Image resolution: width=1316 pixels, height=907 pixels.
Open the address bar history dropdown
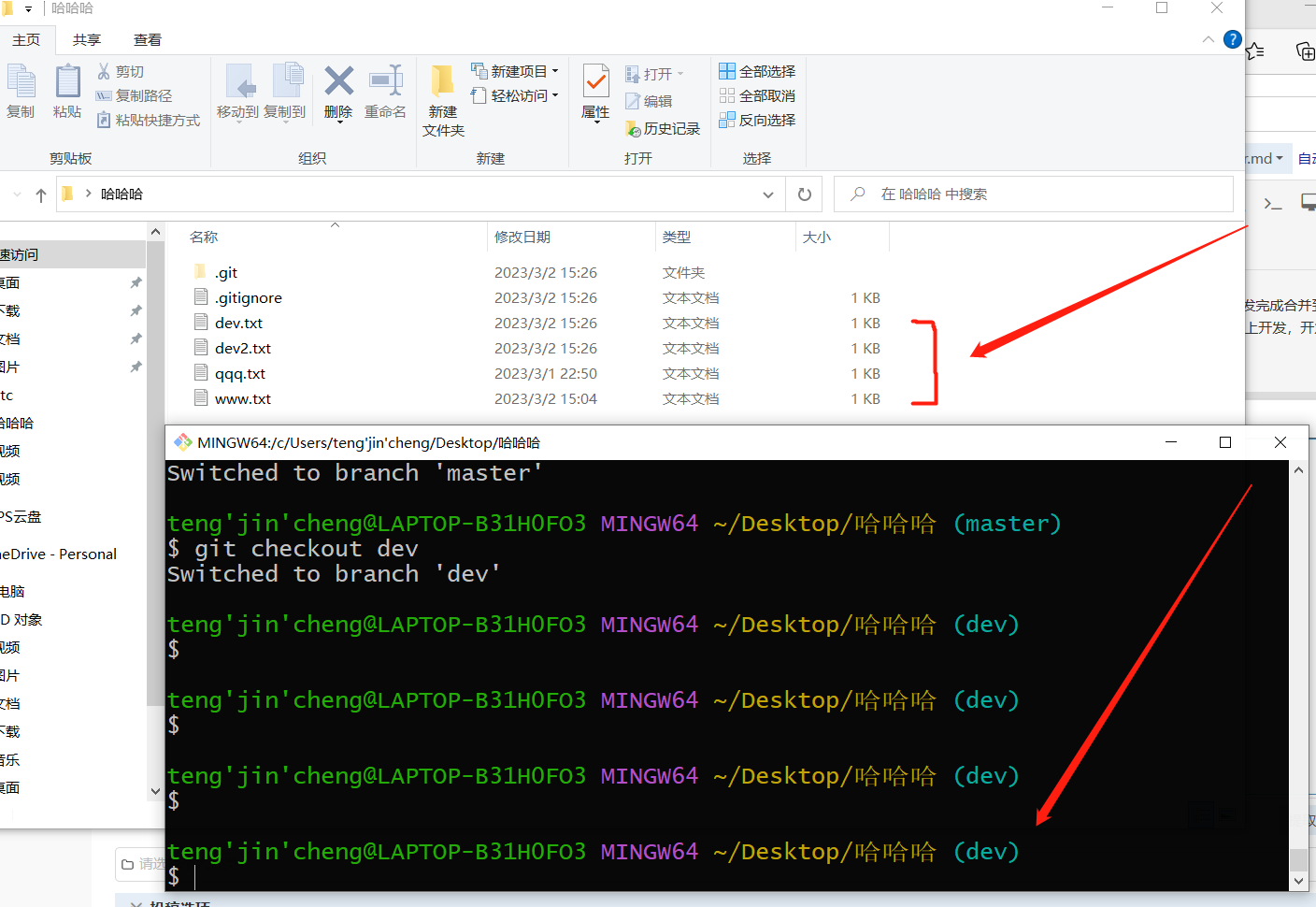[x=768, y=194]
